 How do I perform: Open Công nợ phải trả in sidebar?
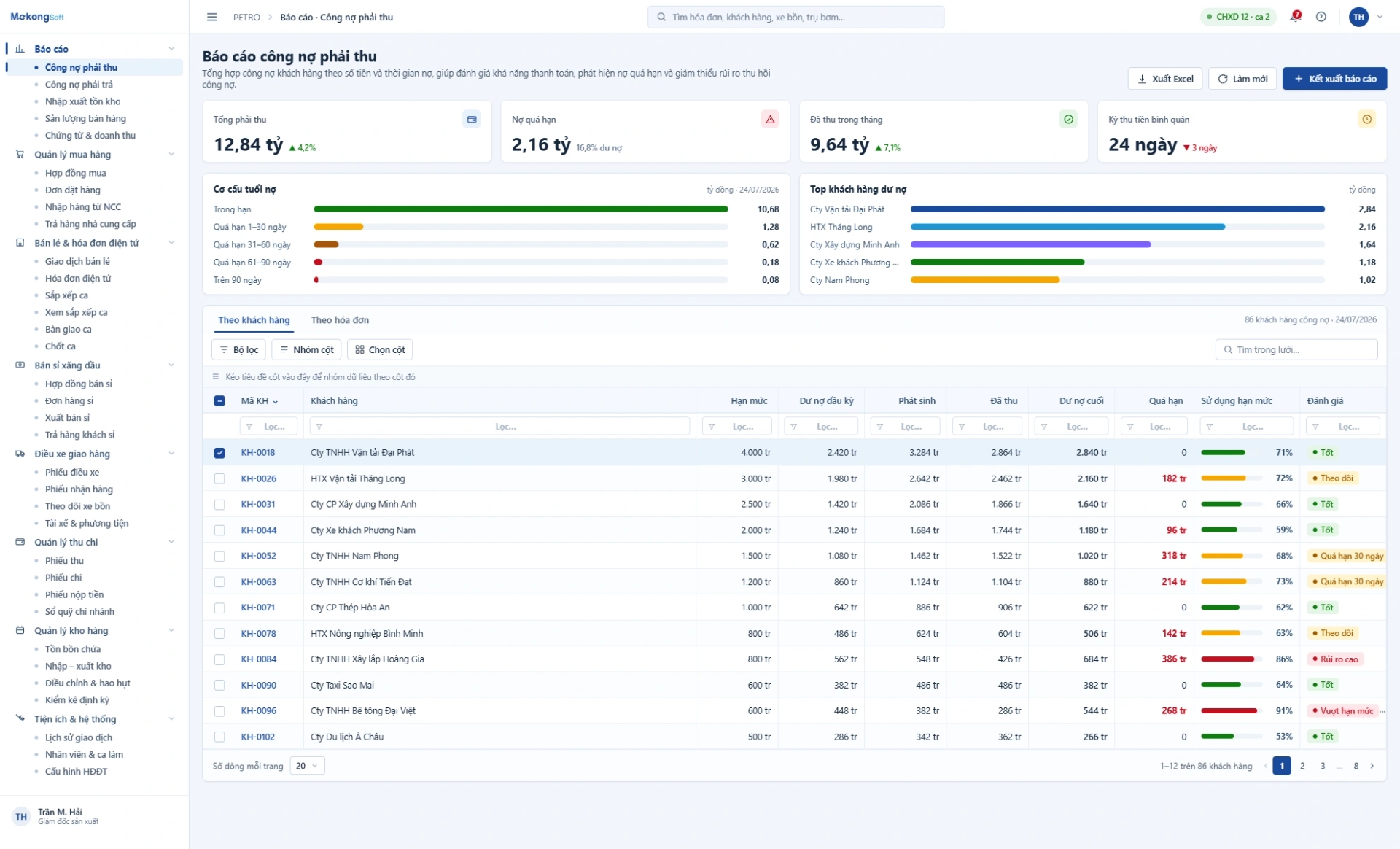click(x=79, y=85)
